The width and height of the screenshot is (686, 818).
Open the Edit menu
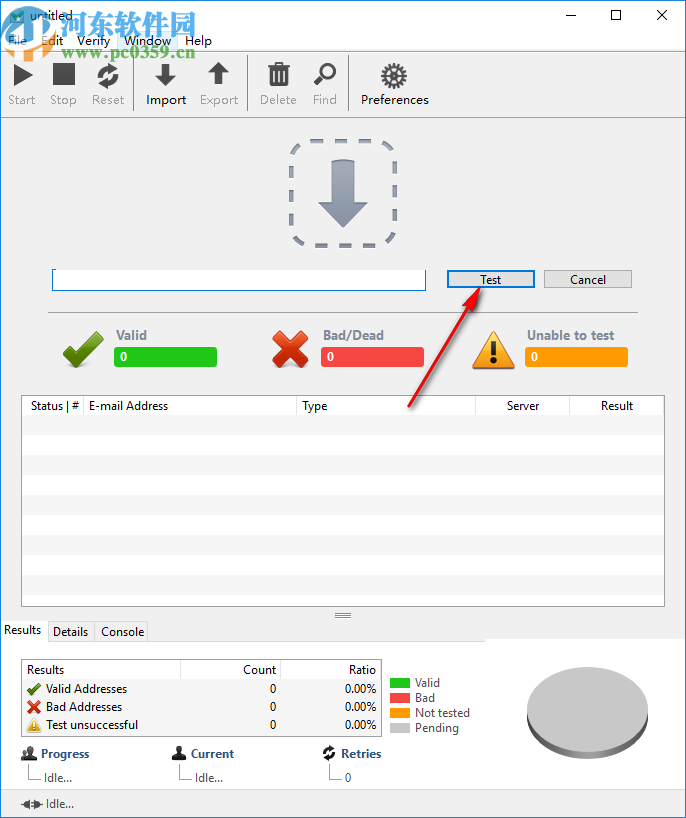(52, 41)
